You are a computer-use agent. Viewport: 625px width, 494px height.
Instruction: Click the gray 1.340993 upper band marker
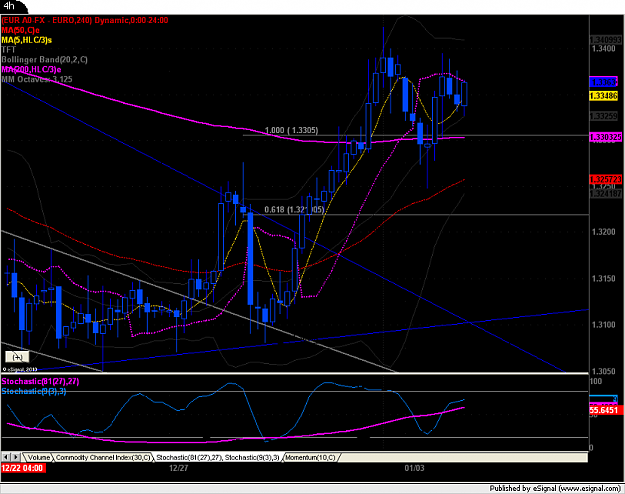605,40
